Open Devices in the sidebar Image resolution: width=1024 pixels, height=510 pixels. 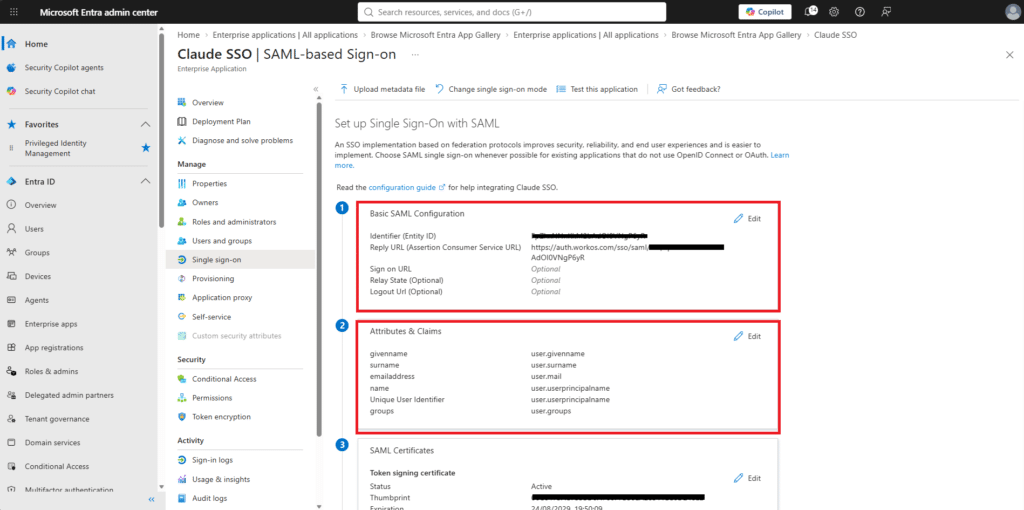(38, 276)
